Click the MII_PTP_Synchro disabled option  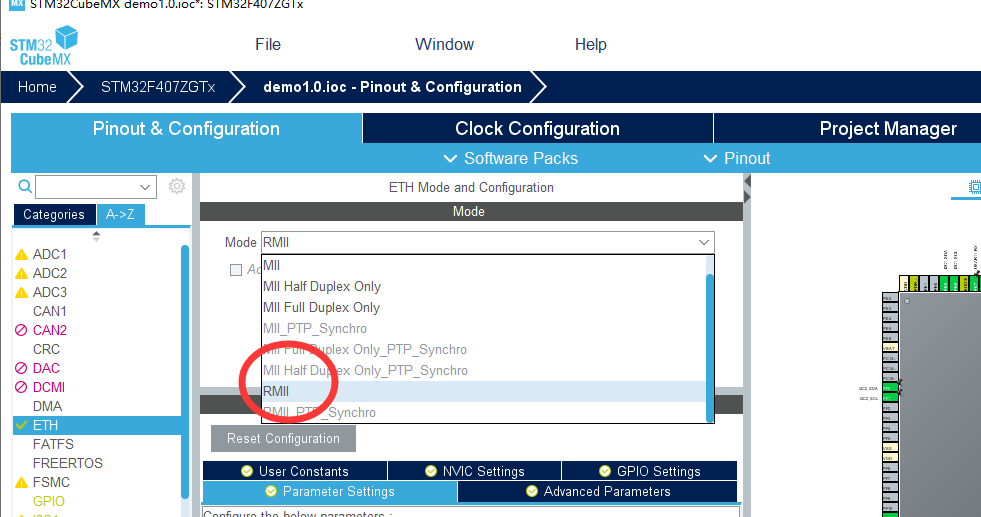[483, 329]
